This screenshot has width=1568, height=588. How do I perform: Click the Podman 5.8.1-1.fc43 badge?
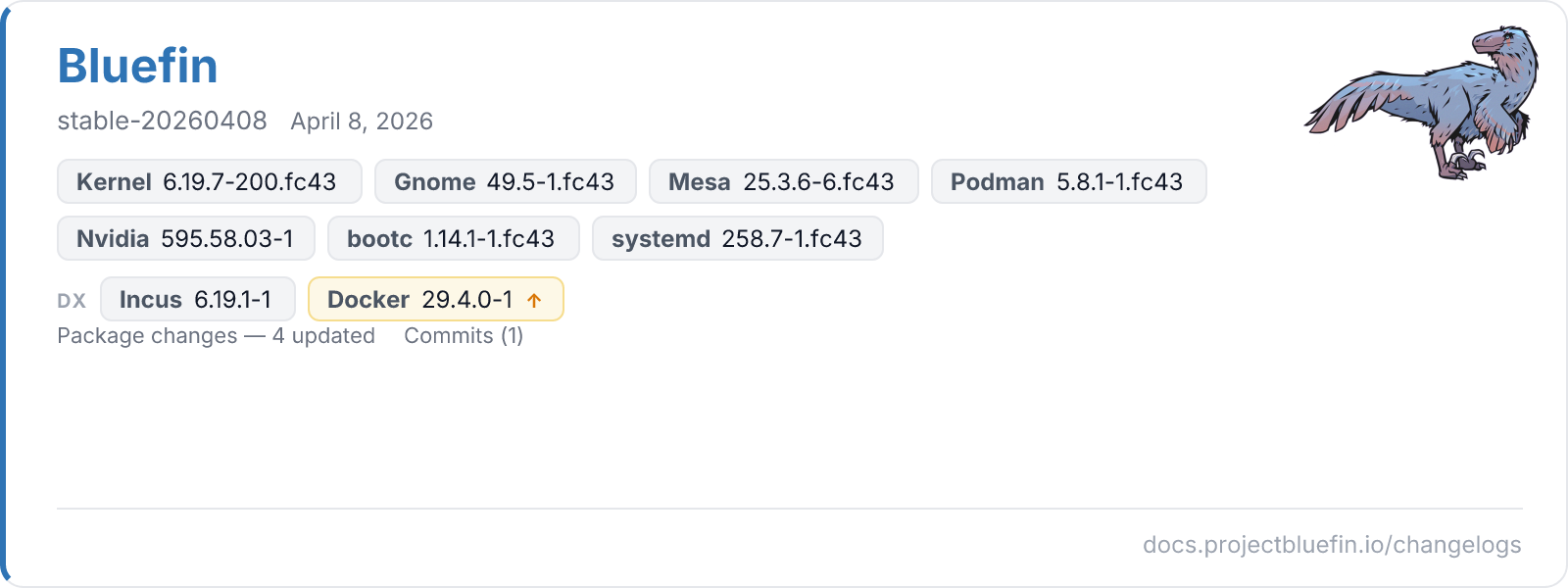tap(1068, 182)
